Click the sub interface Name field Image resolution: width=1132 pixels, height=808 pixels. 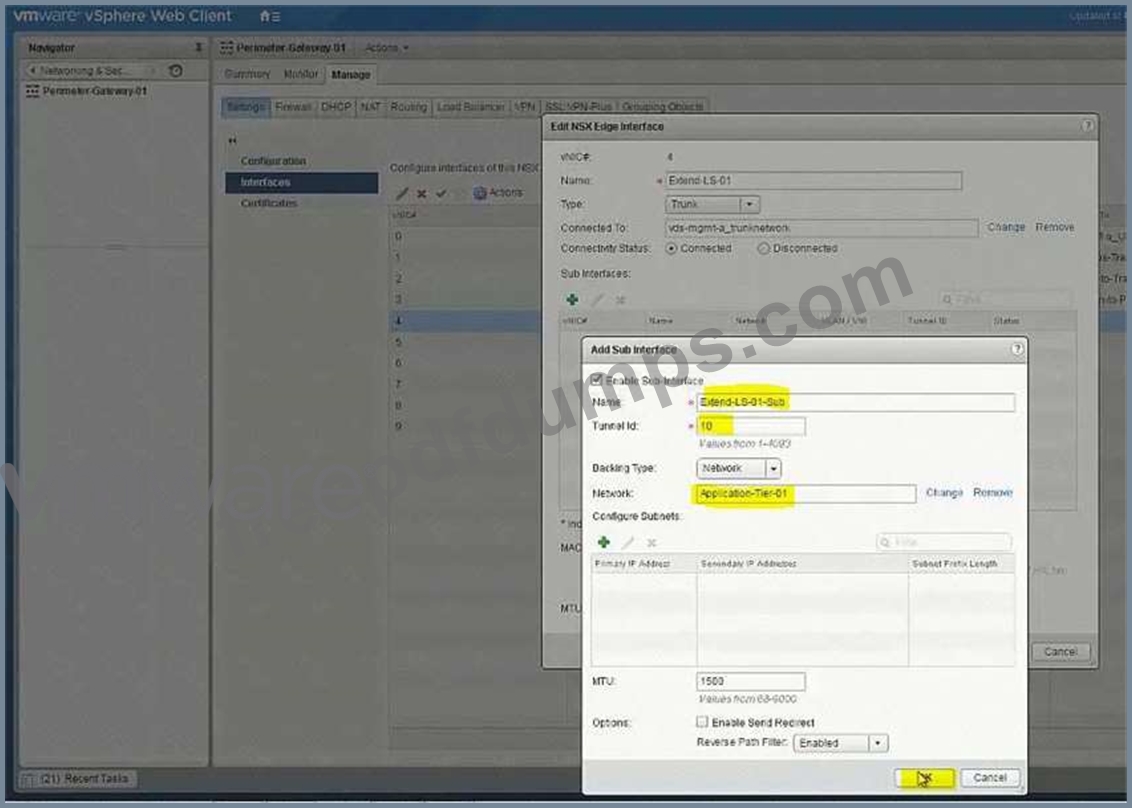(x=855, y=402)
